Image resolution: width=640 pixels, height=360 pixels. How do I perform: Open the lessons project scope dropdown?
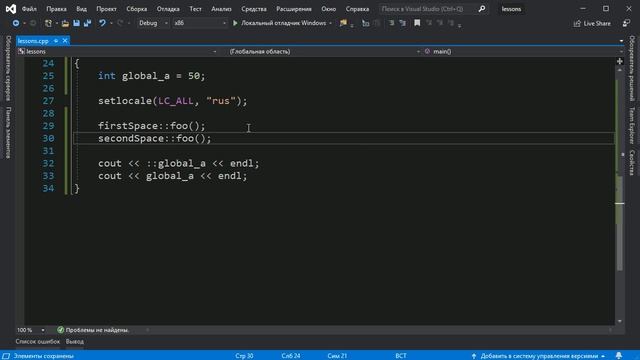pos(118,51)
